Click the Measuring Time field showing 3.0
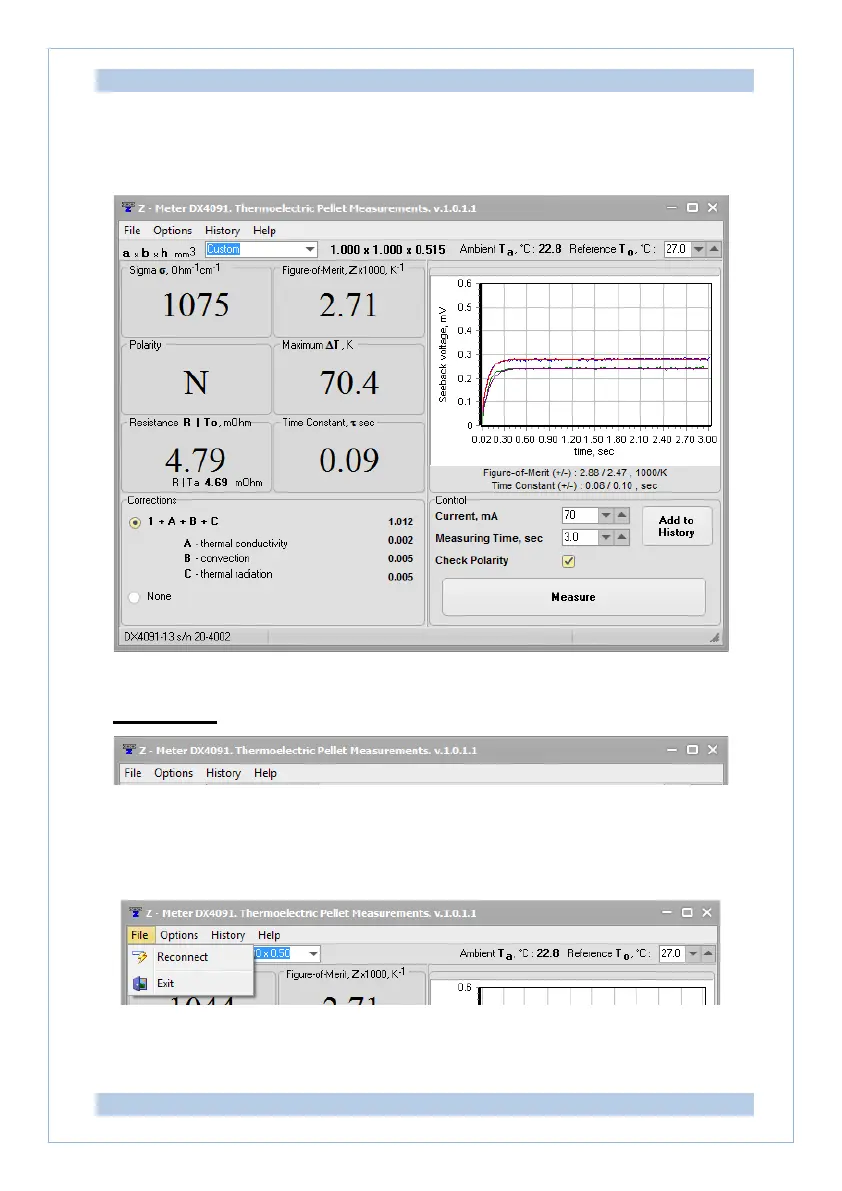 coord(580,538)
